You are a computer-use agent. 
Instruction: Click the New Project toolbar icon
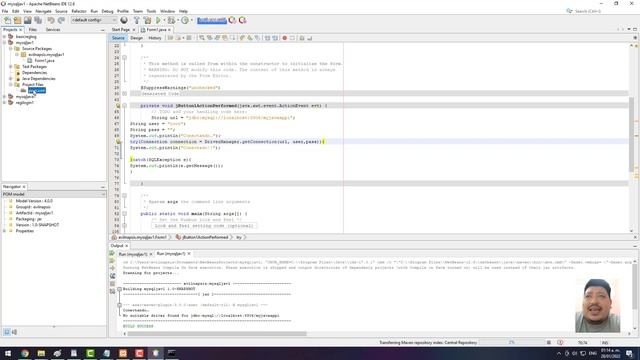click(17, 20)
